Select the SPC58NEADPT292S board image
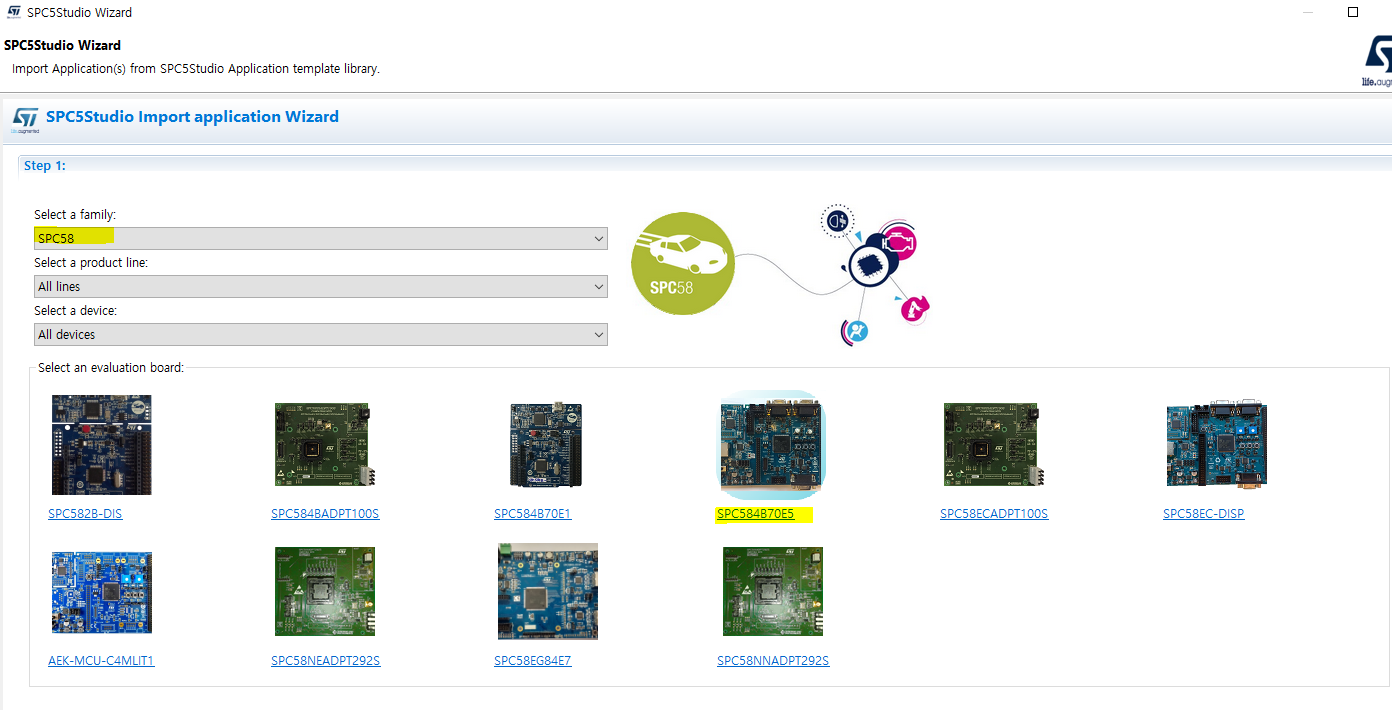The image size is (1392, 710). (325, 591)
